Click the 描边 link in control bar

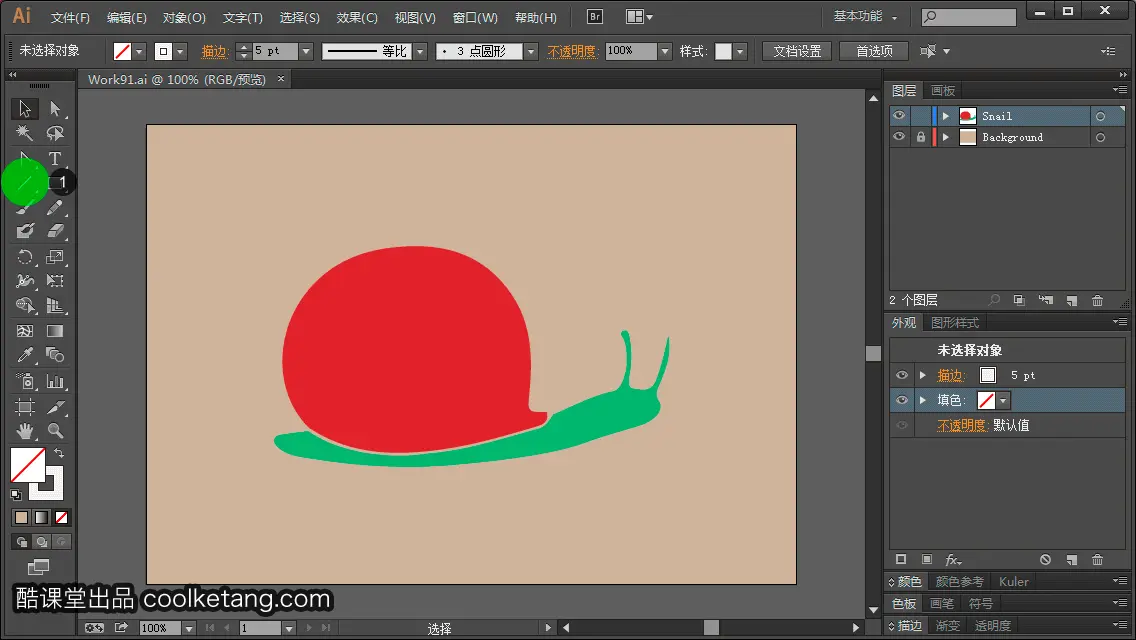tap(214, 51)
